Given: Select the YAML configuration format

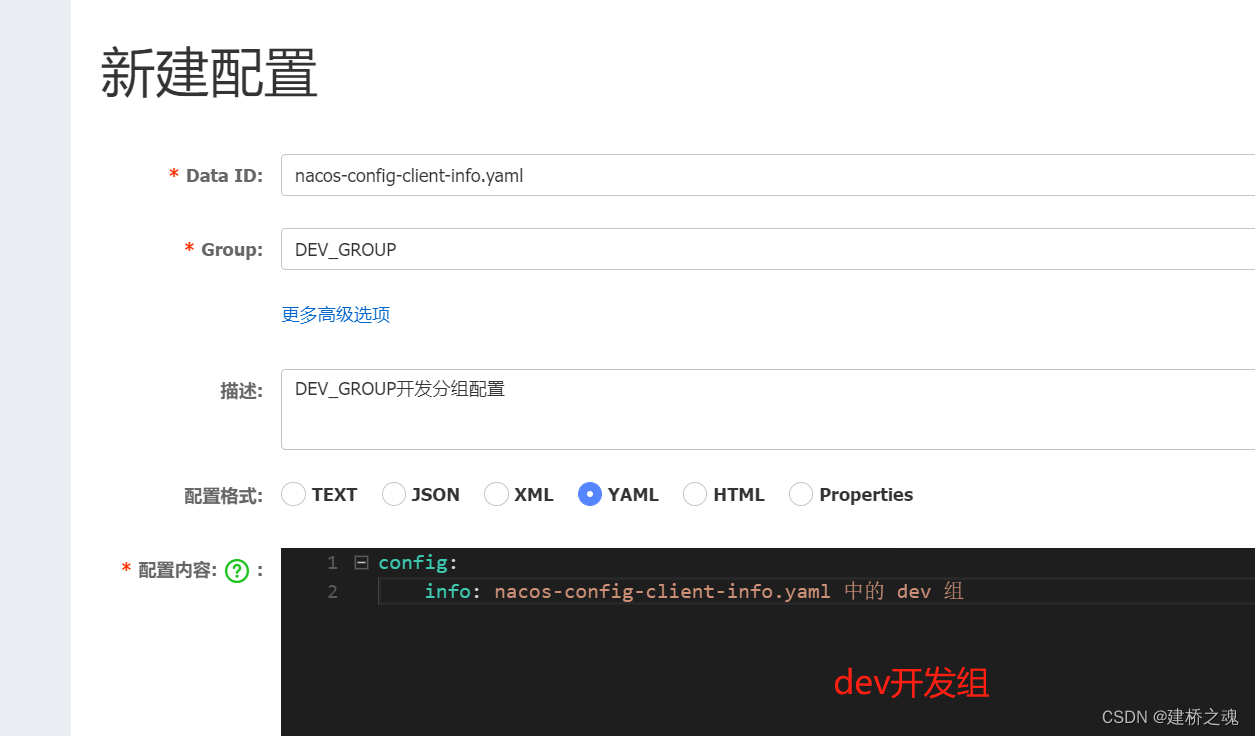Looking at the screenshot, I should pos(589,494).
